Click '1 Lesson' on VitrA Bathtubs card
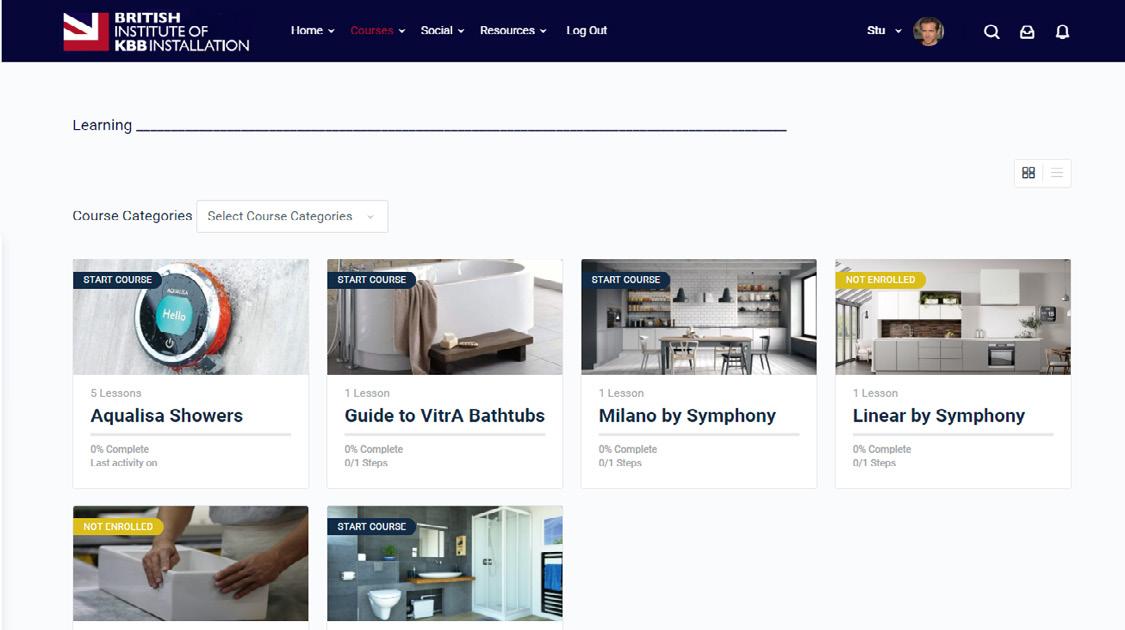 click(367, 393)
